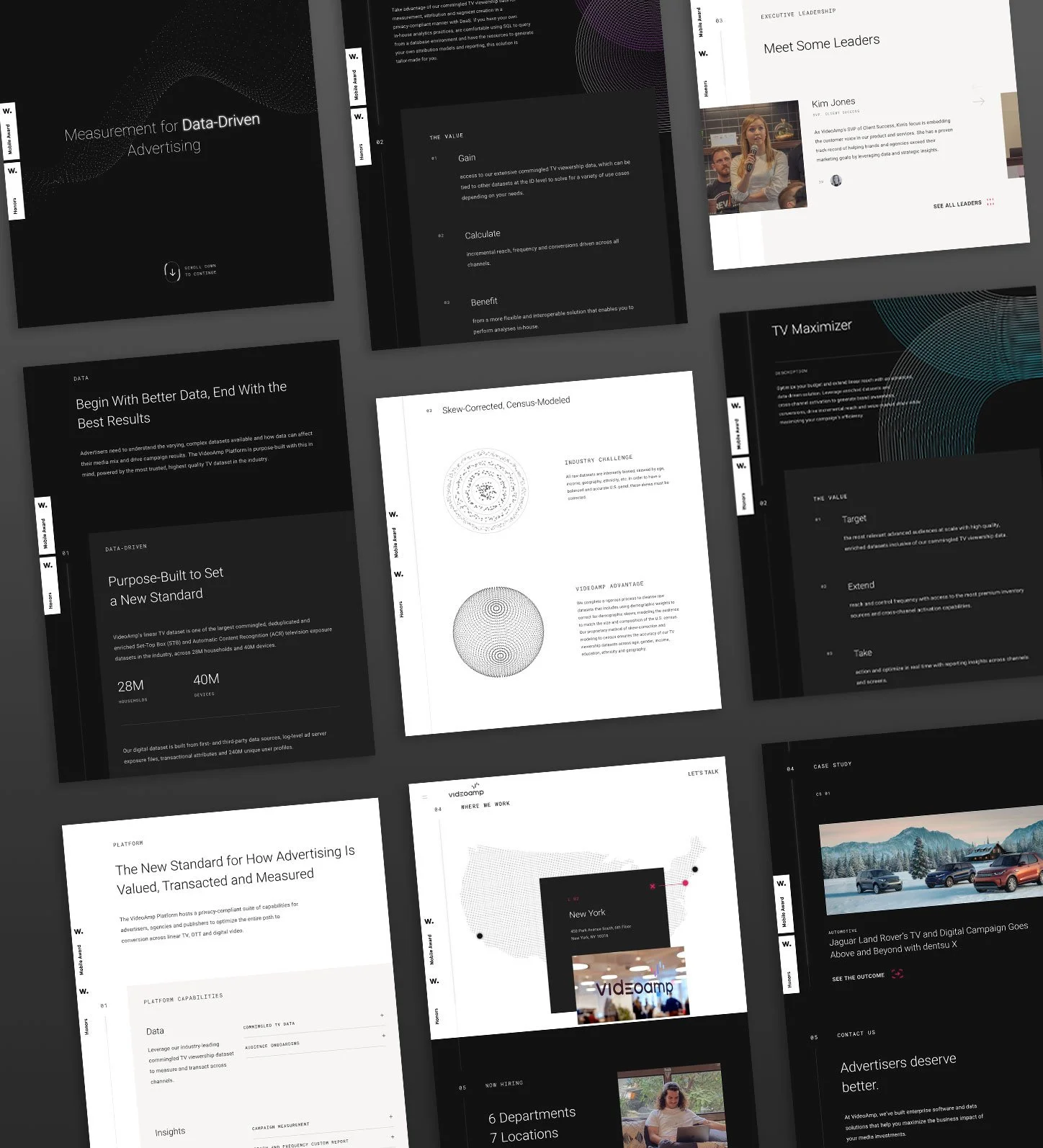The height and width of the screenshot is (1148, 1043).
Task: Click the 'Calculate' value item
Action: pyautogui.click(x=483, y=234)
